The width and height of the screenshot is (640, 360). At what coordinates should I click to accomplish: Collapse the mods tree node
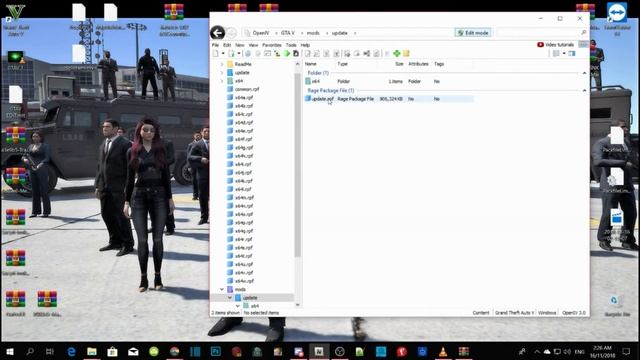(x=222, y=289)
